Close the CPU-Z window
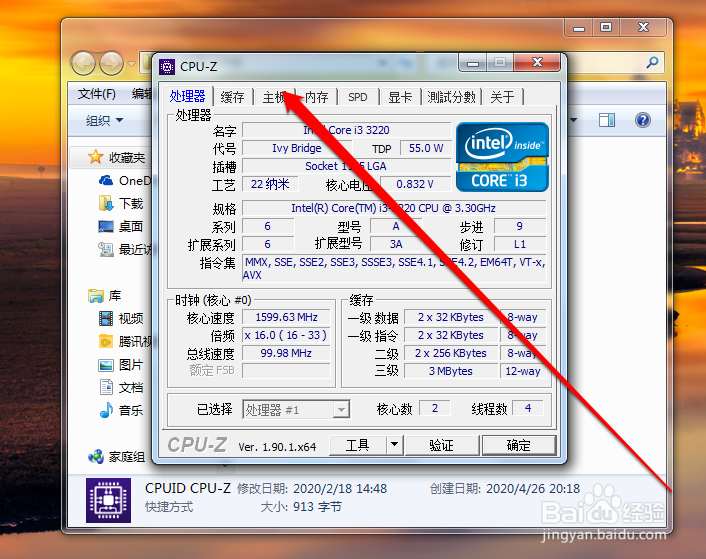 pyautogui.click(x=537, y=63)
